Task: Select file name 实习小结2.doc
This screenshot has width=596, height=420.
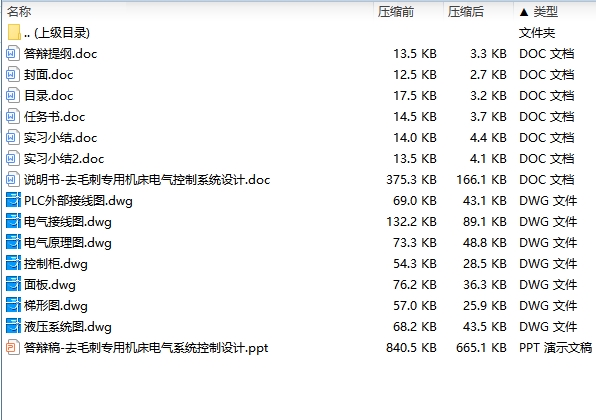Action: pyautogui.click(x=64, y=158)
